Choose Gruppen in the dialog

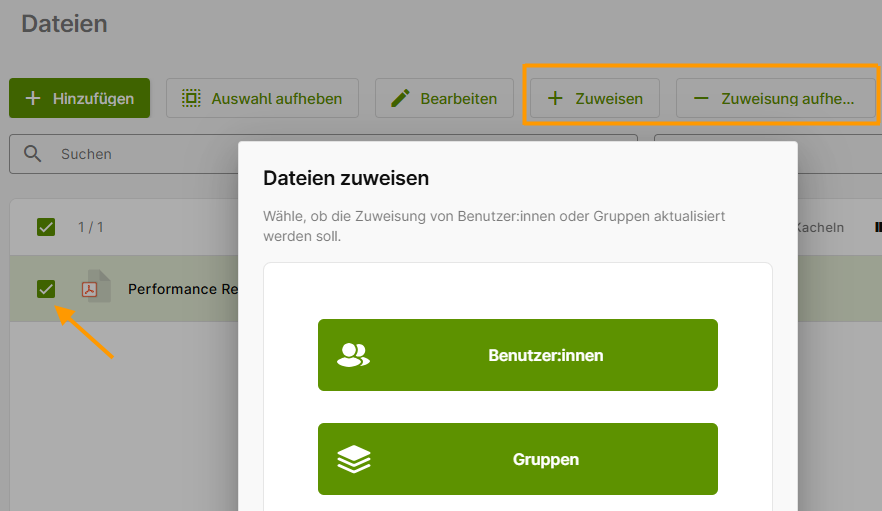pos(518,459)
